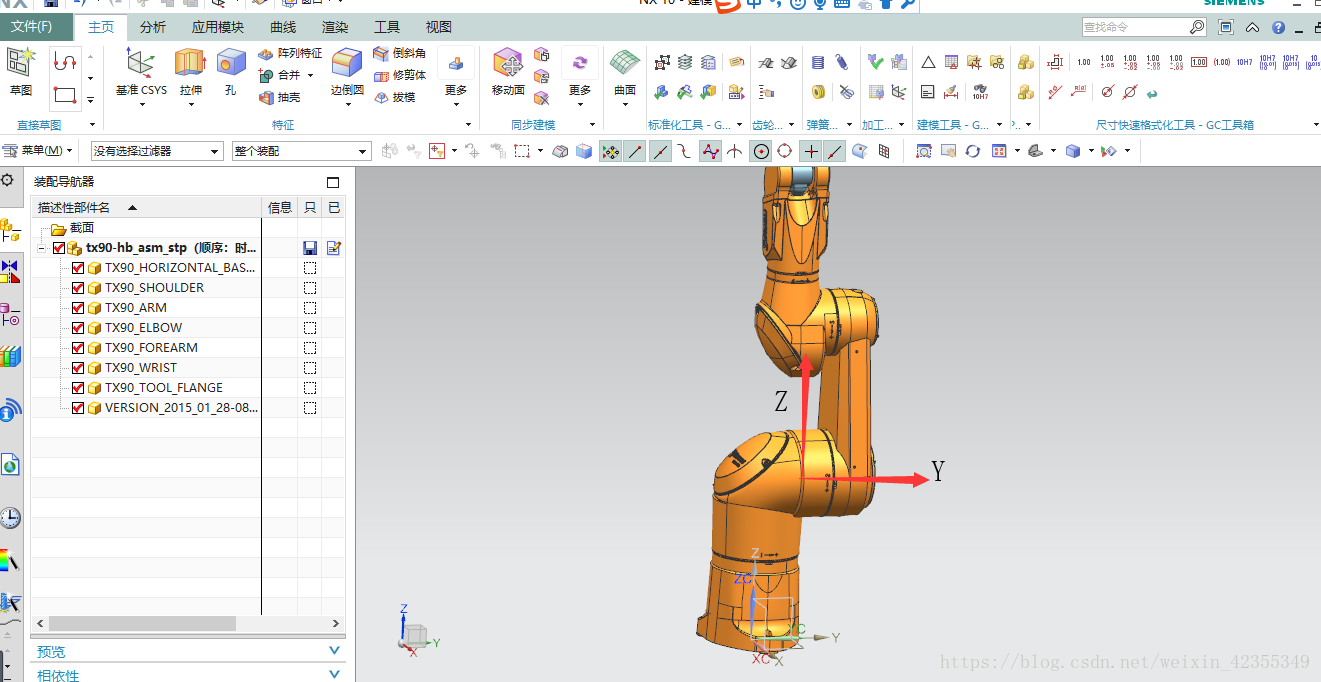Image resolution: width=1321 pixels, height=682 pixels.
Task: Switch to the 应用模块 ribbon tab
Action: (218, 27)
